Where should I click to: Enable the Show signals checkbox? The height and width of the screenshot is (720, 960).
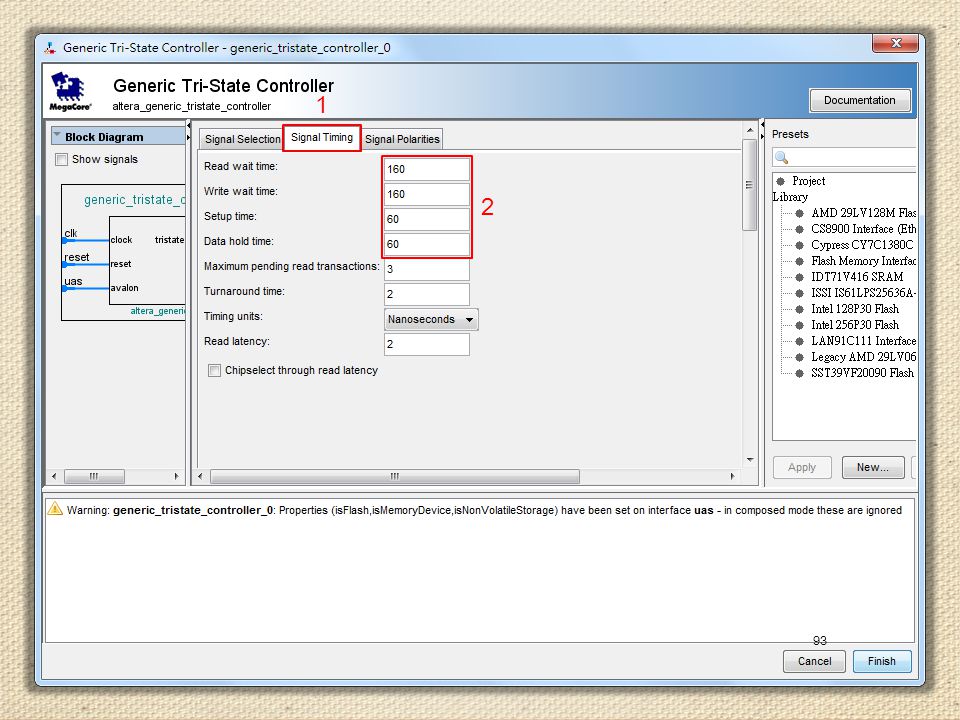click(61, 160)
